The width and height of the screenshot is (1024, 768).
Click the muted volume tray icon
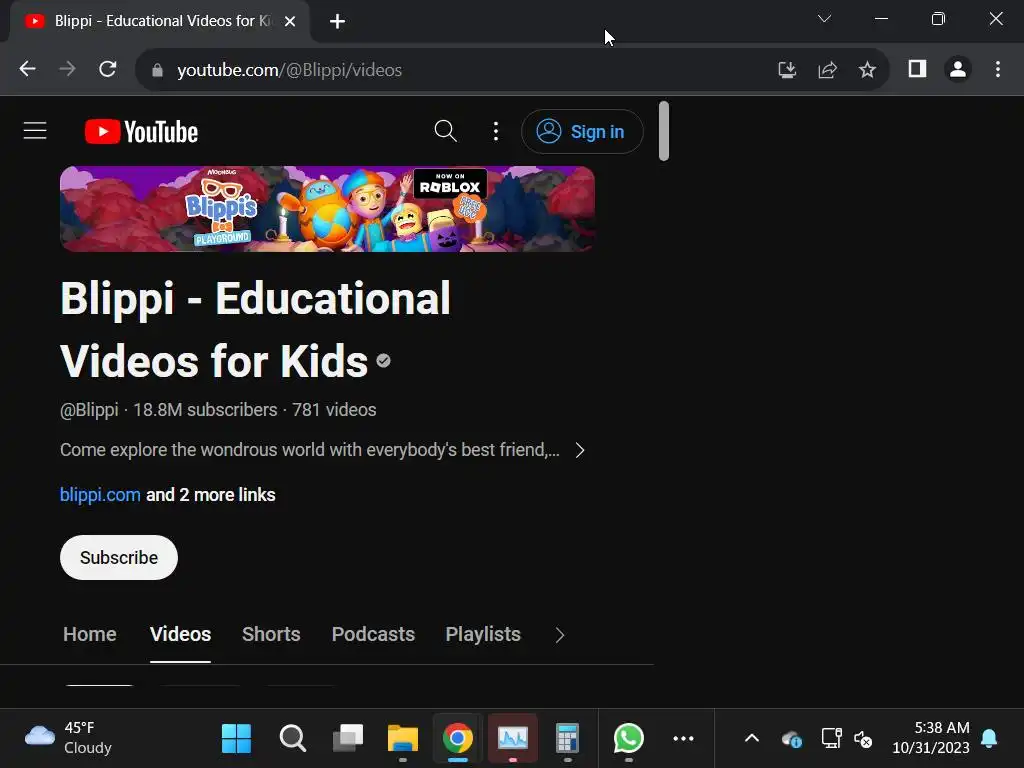863,739
